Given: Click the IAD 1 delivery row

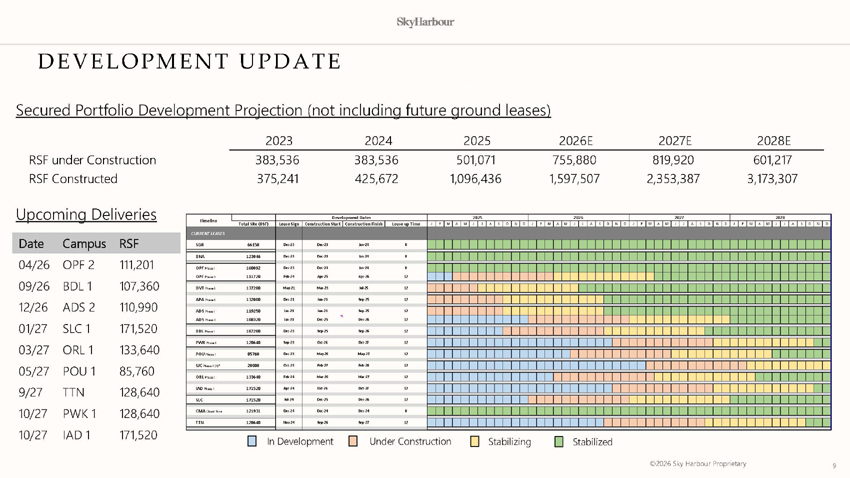Looking at the screenshot, I should (84, 435).
